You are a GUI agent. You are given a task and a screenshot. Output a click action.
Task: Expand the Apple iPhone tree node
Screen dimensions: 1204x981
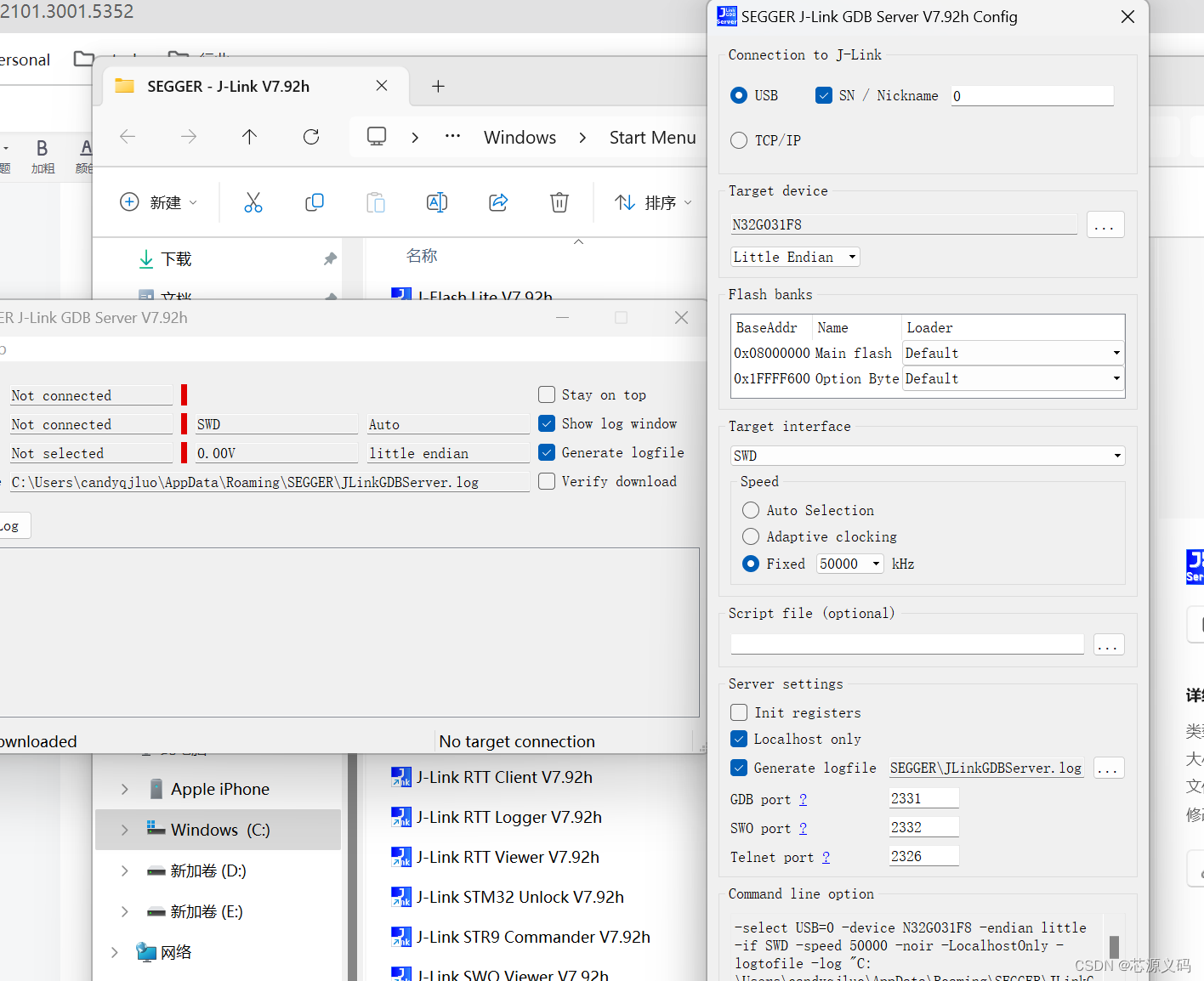tap(125, 789)
